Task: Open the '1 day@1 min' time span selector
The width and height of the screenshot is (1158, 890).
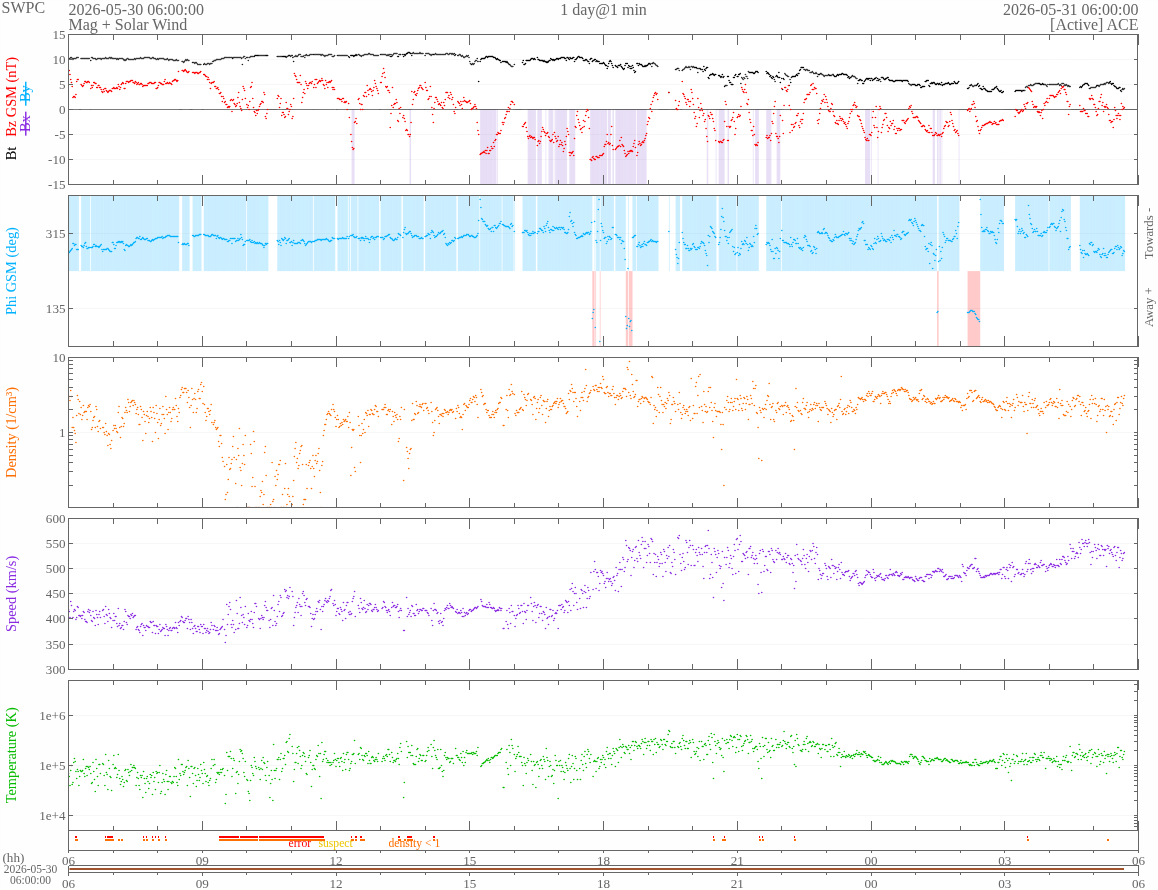Action: [603, 10]
